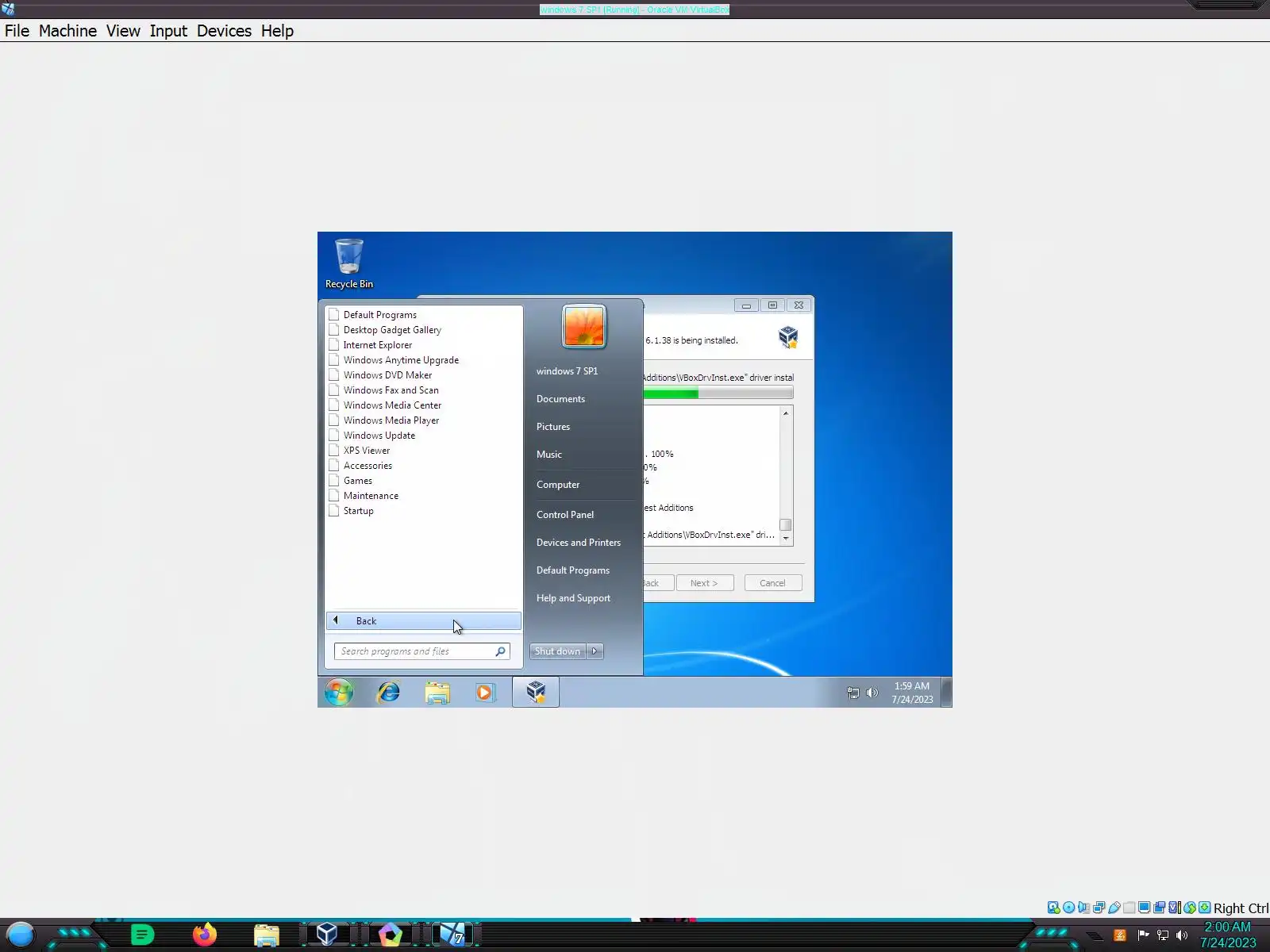Click the Action Center flag icon
This screenshot has width=1270, height=952.
[1143, 935]
